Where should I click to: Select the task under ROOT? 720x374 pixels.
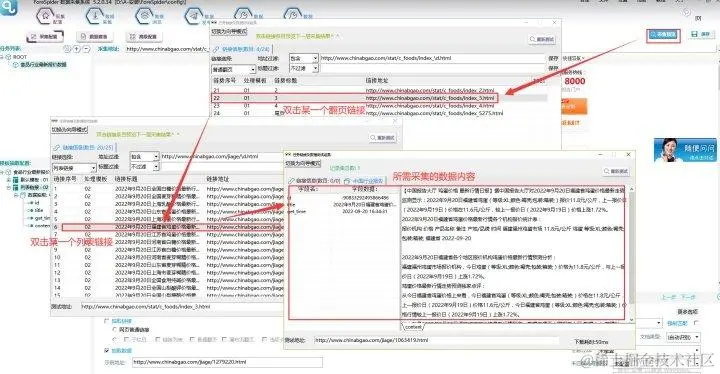[x=43, y=64]
